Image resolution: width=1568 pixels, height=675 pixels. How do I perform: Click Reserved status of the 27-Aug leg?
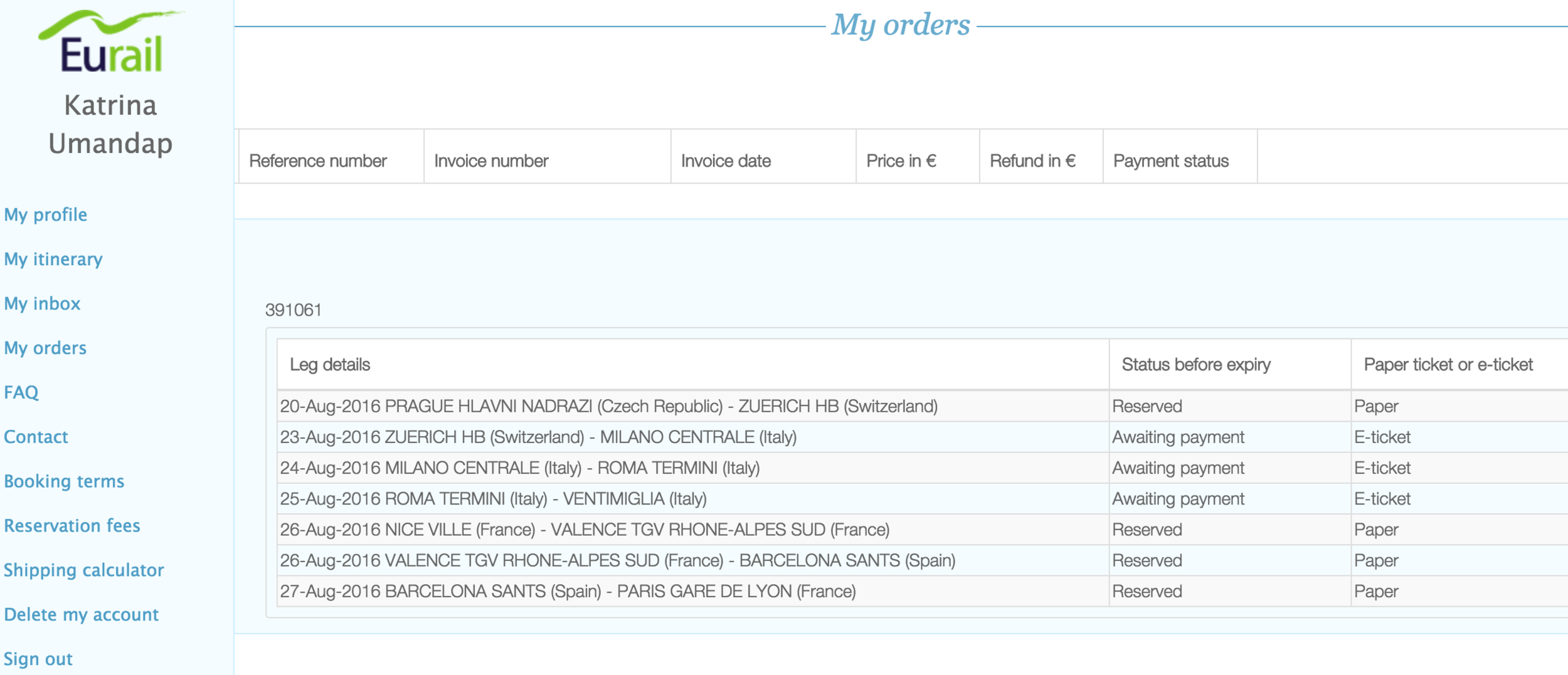point(1147,591)
